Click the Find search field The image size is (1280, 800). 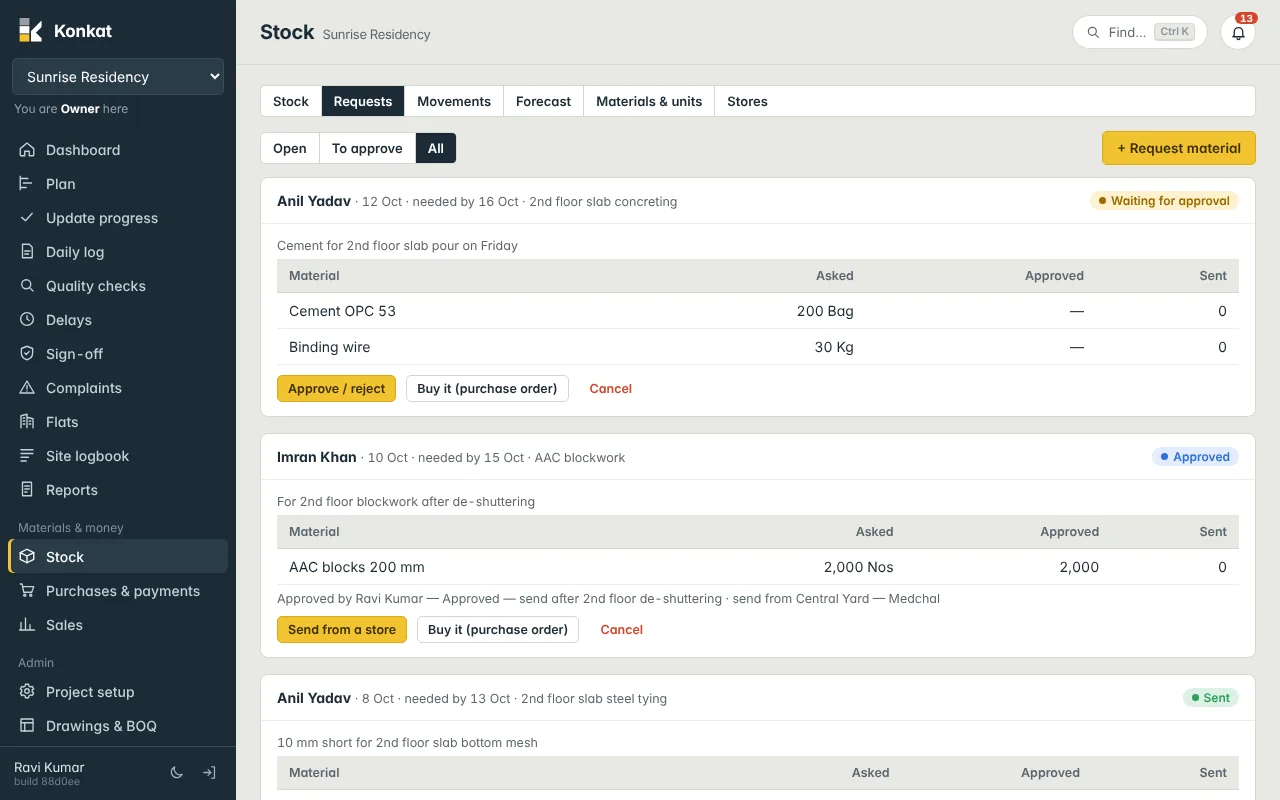[1140, 32]
